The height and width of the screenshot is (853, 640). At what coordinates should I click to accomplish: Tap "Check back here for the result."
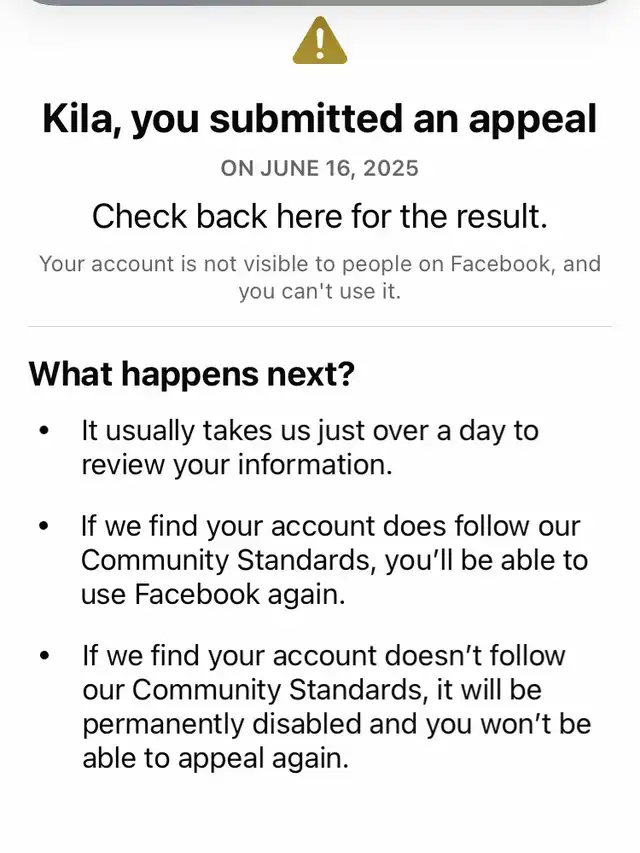point(320,216)
